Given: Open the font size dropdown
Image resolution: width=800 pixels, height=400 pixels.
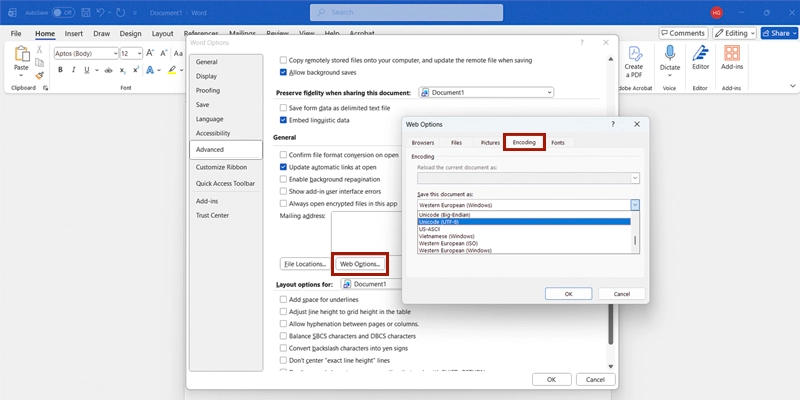Looking at the screenshot, I should (137, 53).
